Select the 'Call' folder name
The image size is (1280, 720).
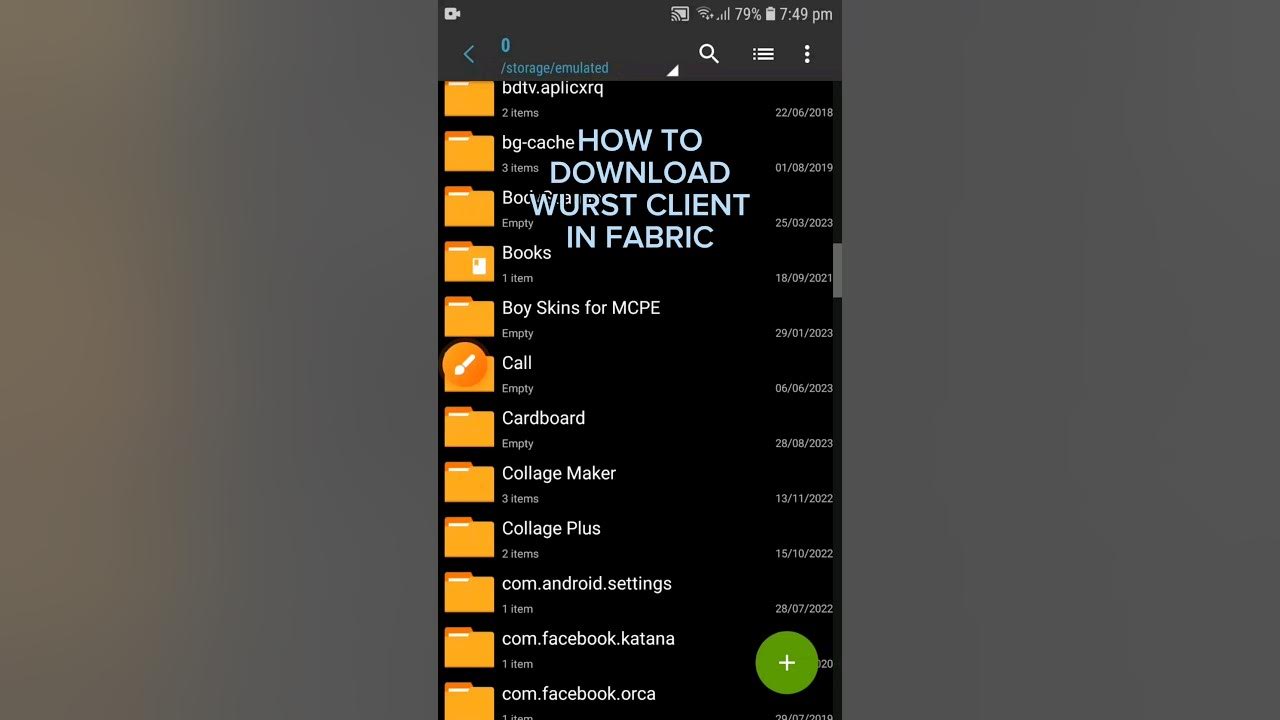tap(517, 363)
